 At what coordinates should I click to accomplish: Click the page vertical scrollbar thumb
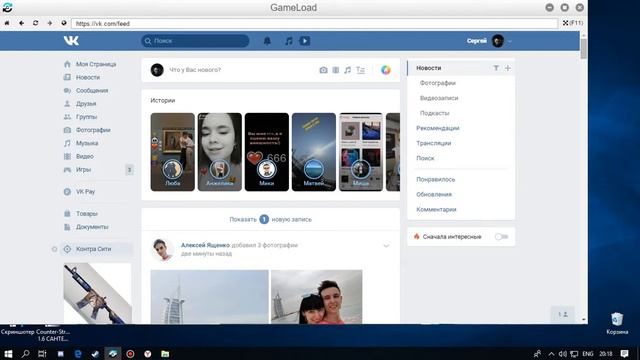pos(584,48)
